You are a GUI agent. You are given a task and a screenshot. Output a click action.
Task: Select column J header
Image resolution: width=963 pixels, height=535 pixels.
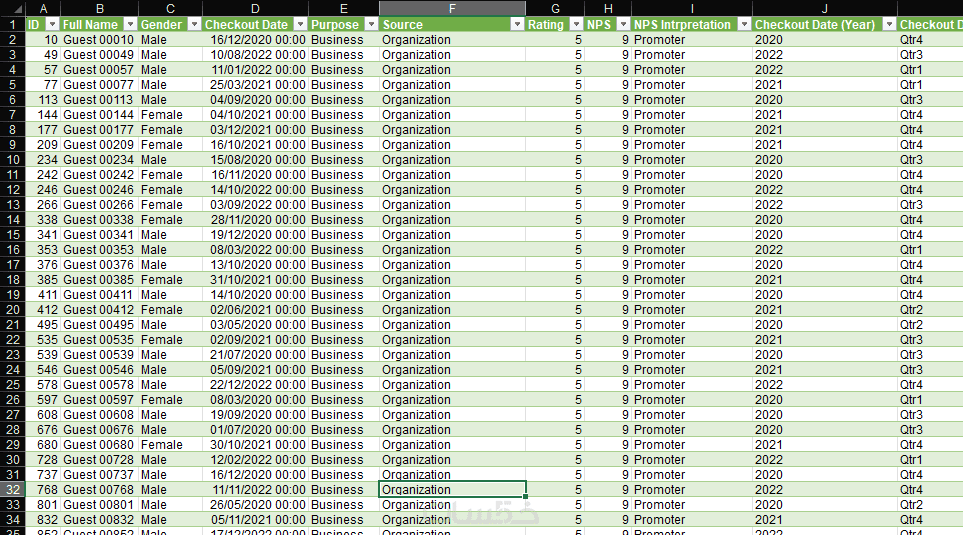pos(825,9)
